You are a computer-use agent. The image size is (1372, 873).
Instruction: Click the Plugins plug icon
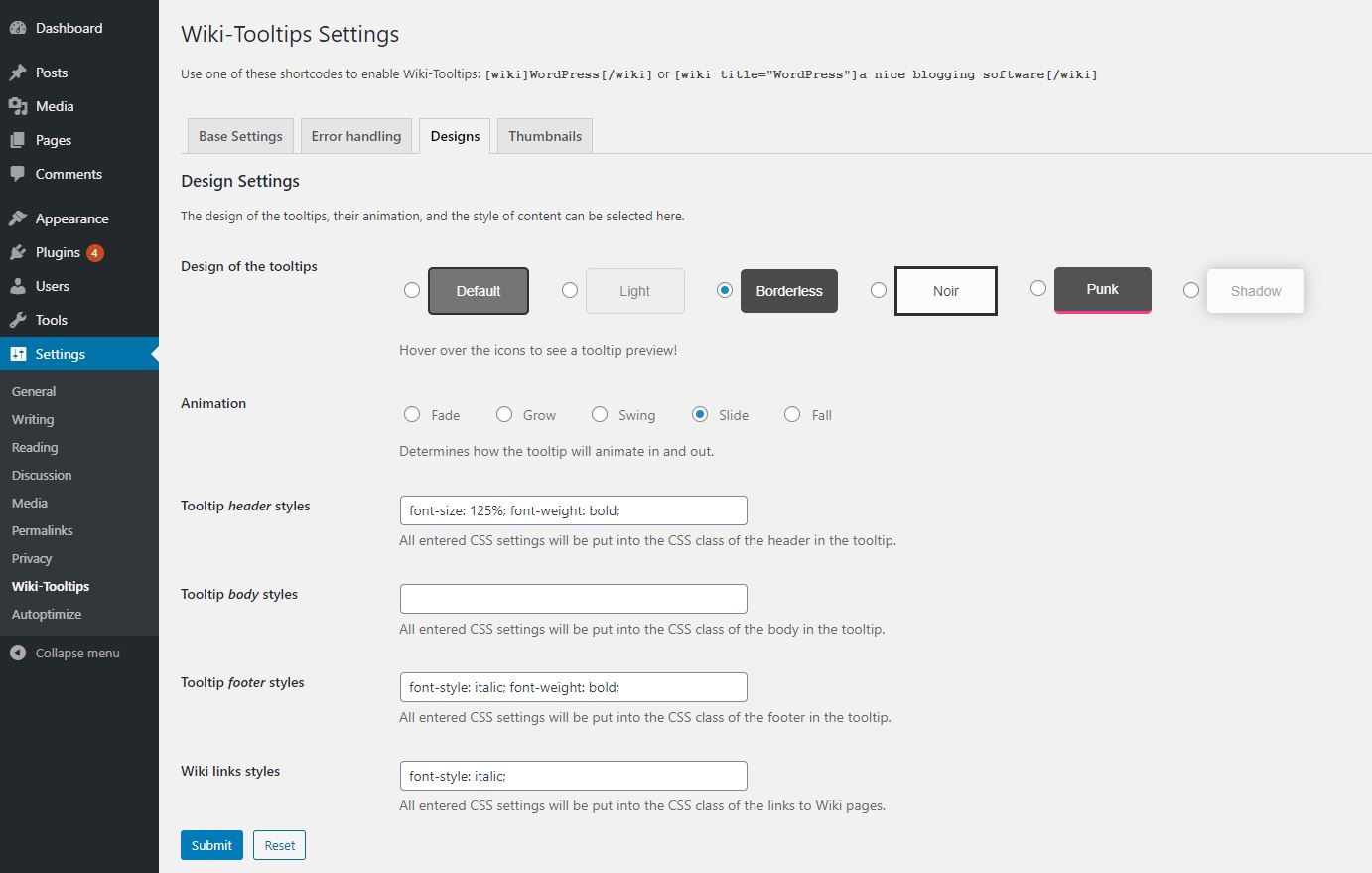coord(18,252)
